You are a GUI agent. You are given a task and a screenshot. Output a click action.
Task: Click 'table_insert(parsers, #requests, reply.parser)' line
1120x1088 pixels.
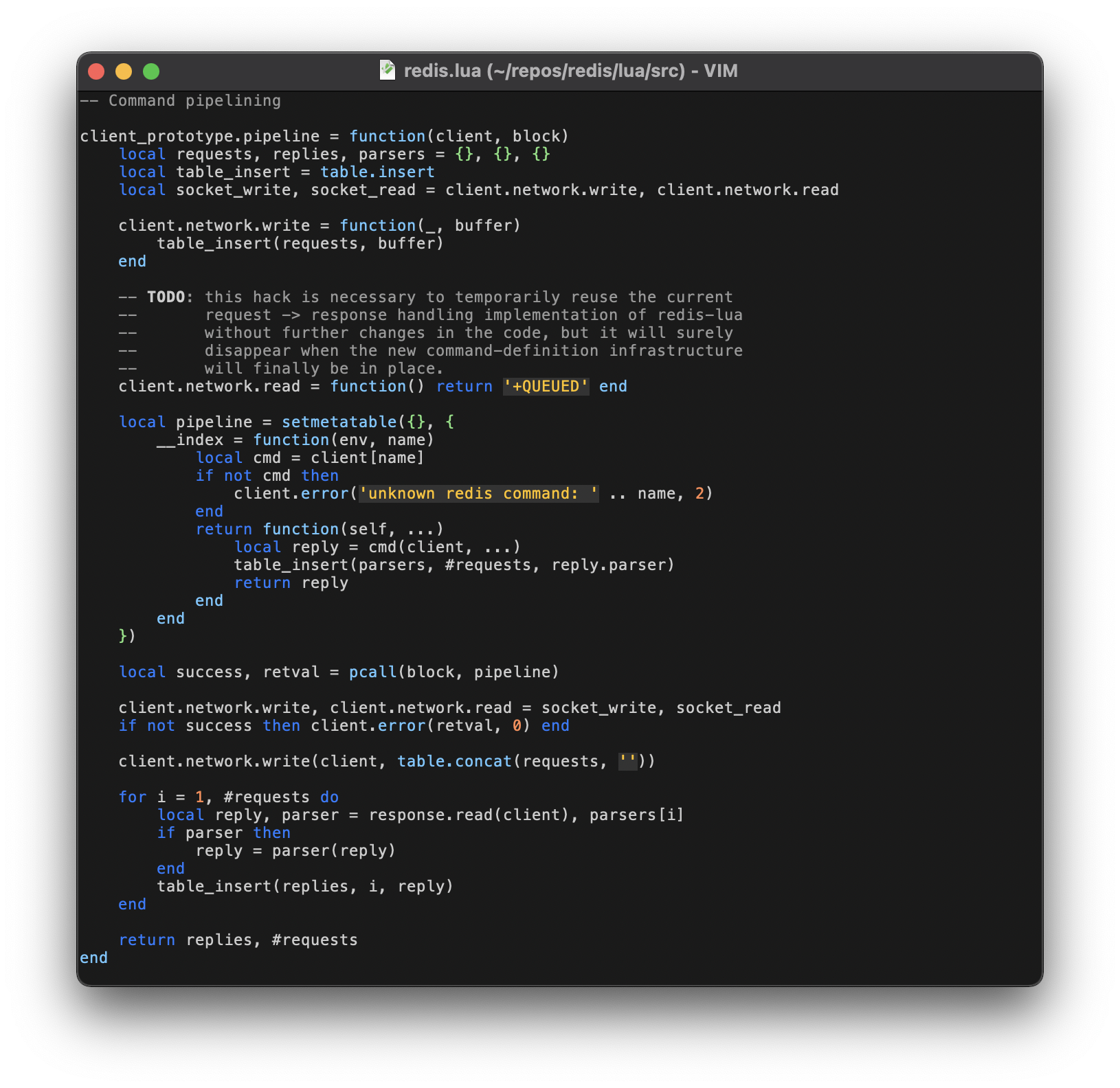click(454, 565)
